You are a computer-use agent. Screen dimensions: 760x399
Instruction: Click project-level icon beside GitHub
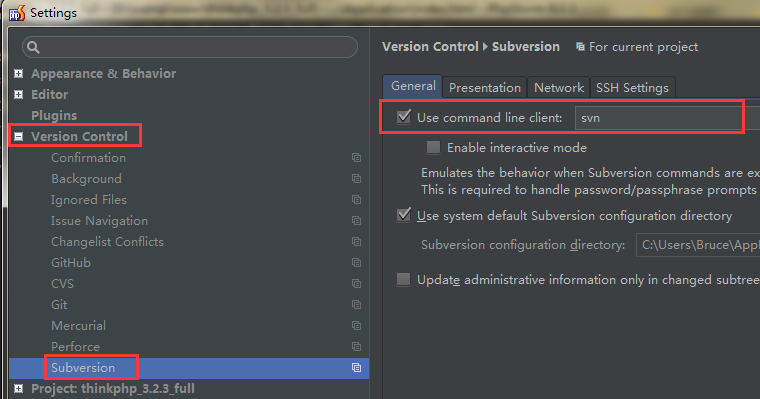[x=356, y=262]
